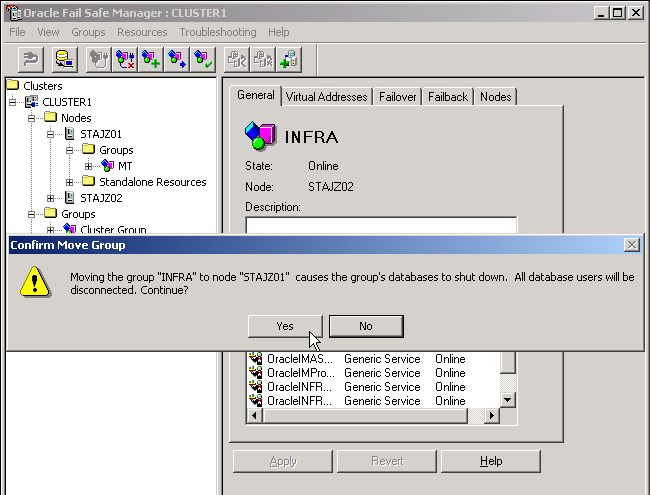Click the verify group toolbar icon with green check
This screenshot has width=650, height=495.
[203, 59]
